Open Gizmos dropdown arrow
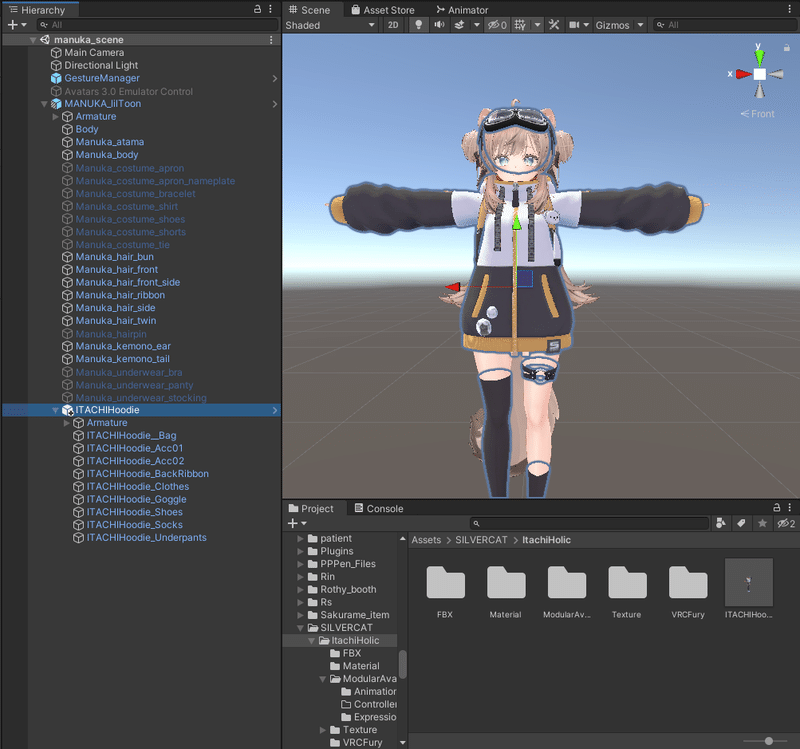800x749 pixels. coord(640,25)
